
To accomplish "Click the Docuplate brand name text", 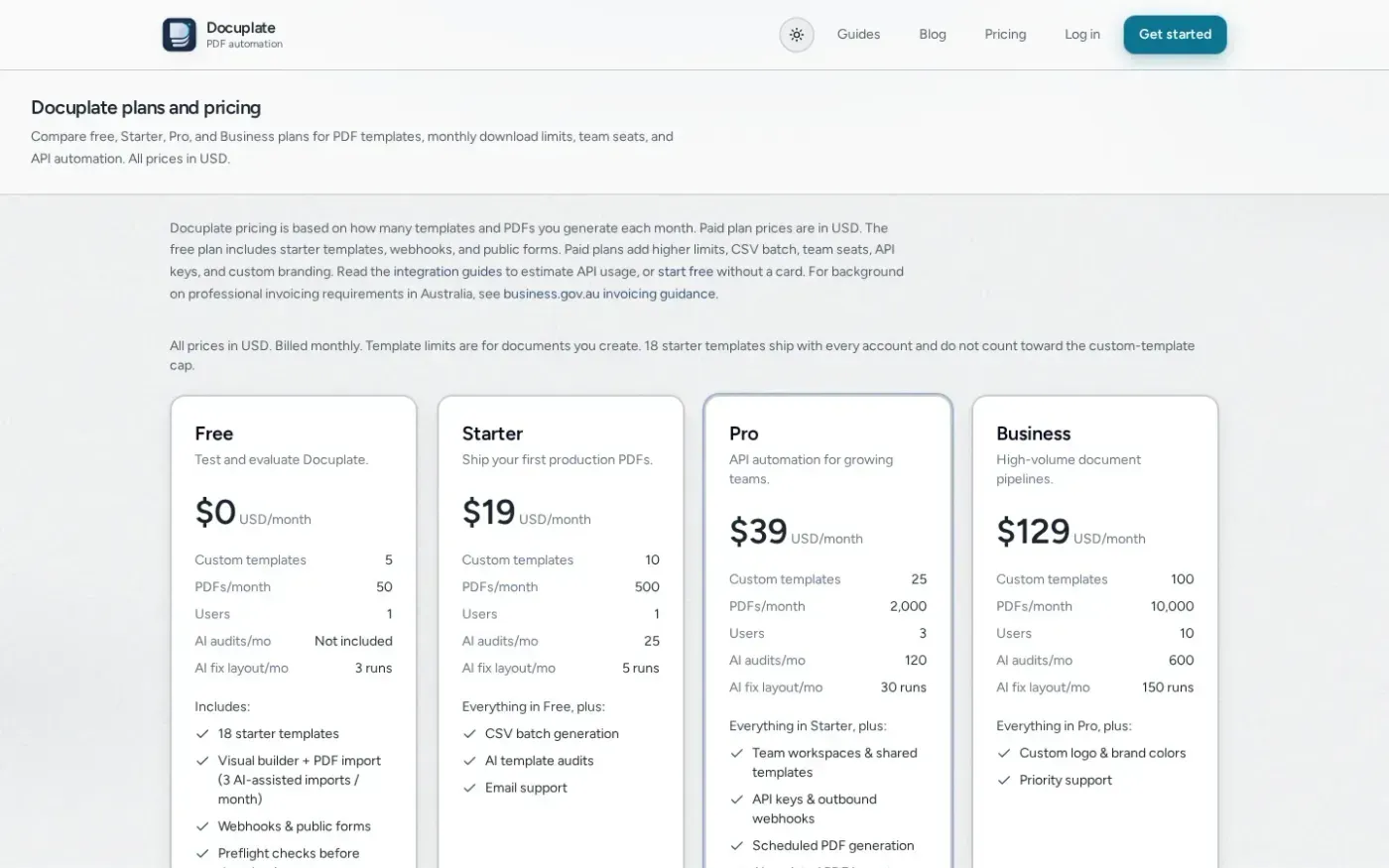I will click(241, 28).
